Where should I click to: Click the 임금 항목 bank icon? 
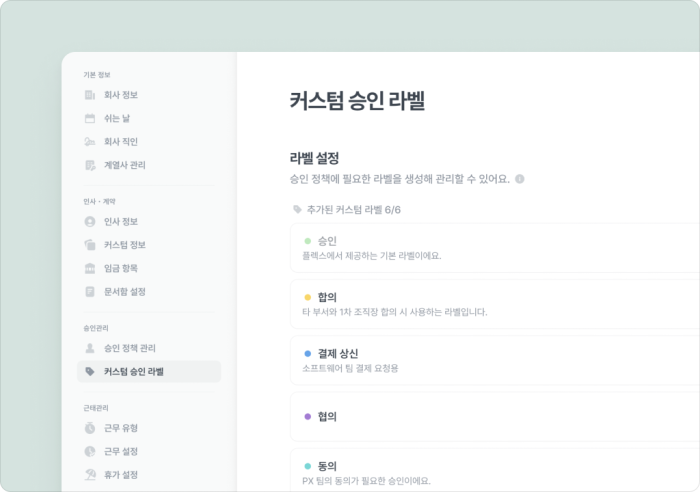(90, 268)
